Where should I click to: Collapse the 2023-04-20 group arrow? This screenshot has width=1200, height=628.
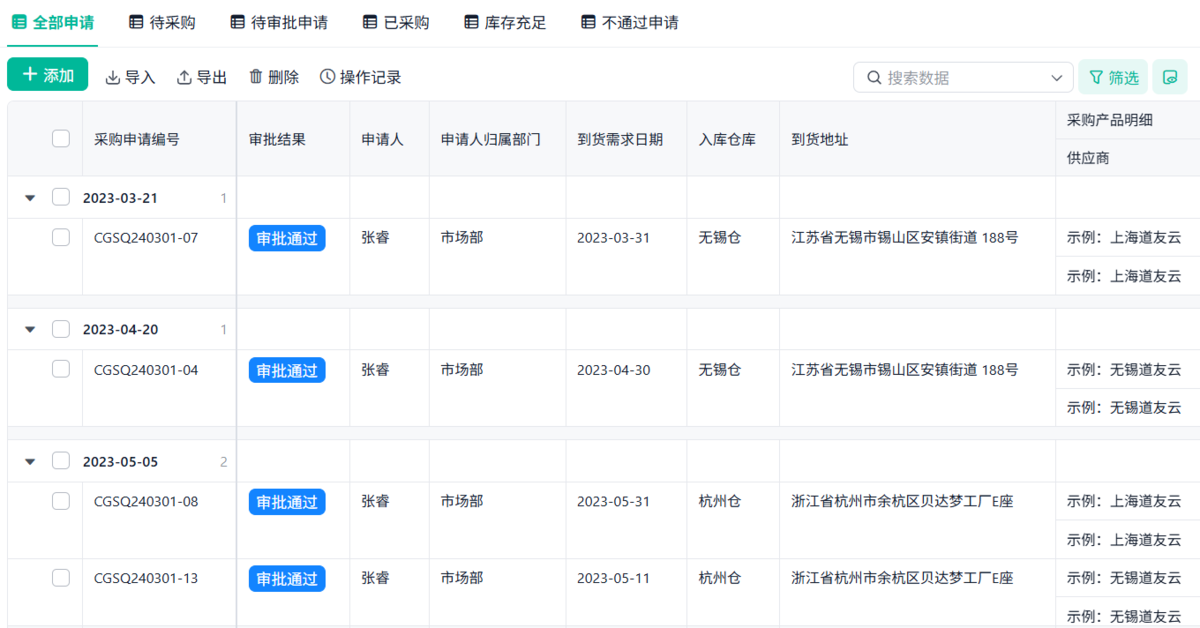(30, 329)
